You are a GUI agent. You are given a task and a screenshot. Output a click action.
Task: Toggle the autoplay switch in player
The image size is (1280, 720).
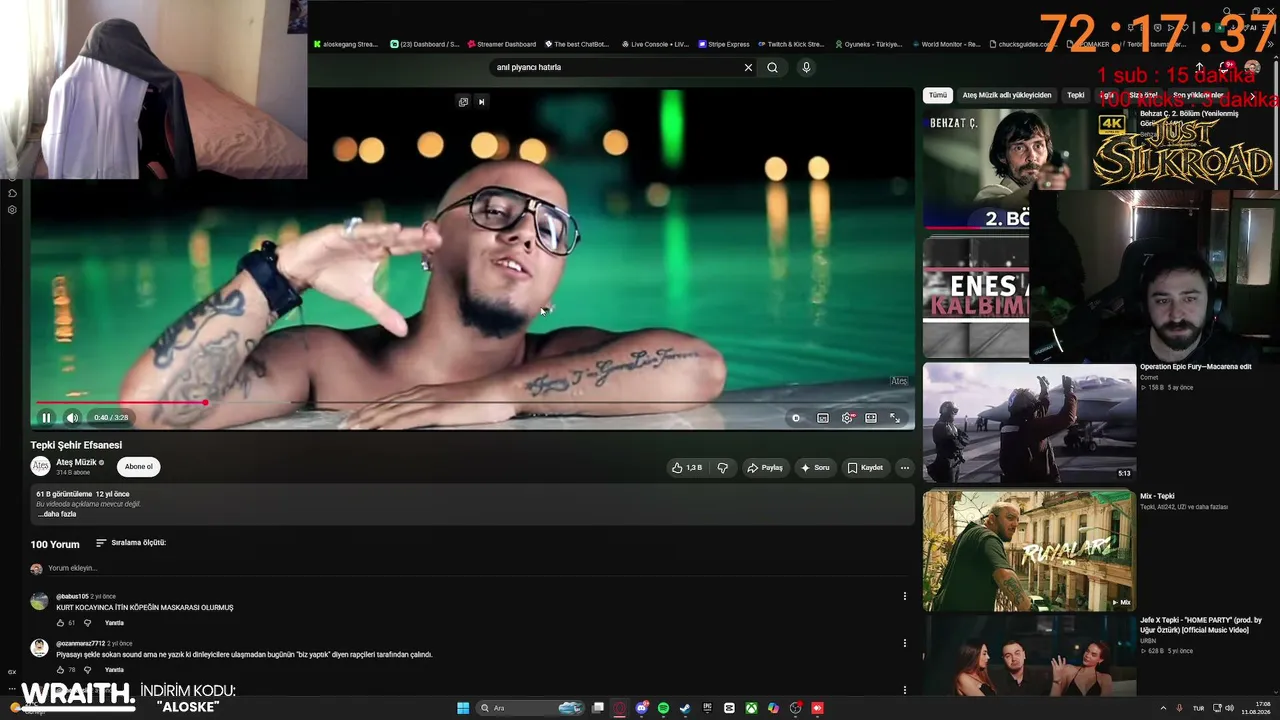click(796, 418)
